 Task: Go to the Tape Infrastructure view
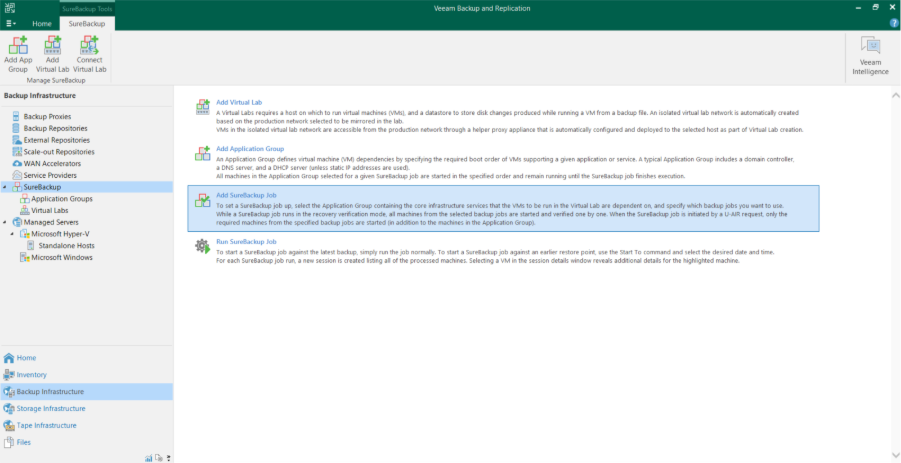click(x=46, y=425)
